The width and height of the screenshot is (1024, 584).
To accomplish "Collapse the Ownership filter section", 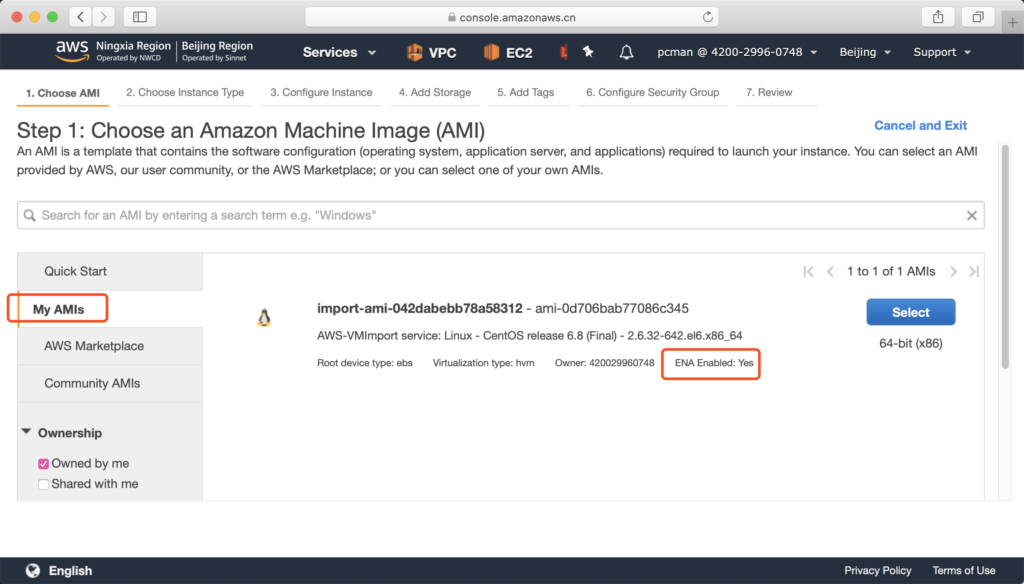I will click(26, 432).
